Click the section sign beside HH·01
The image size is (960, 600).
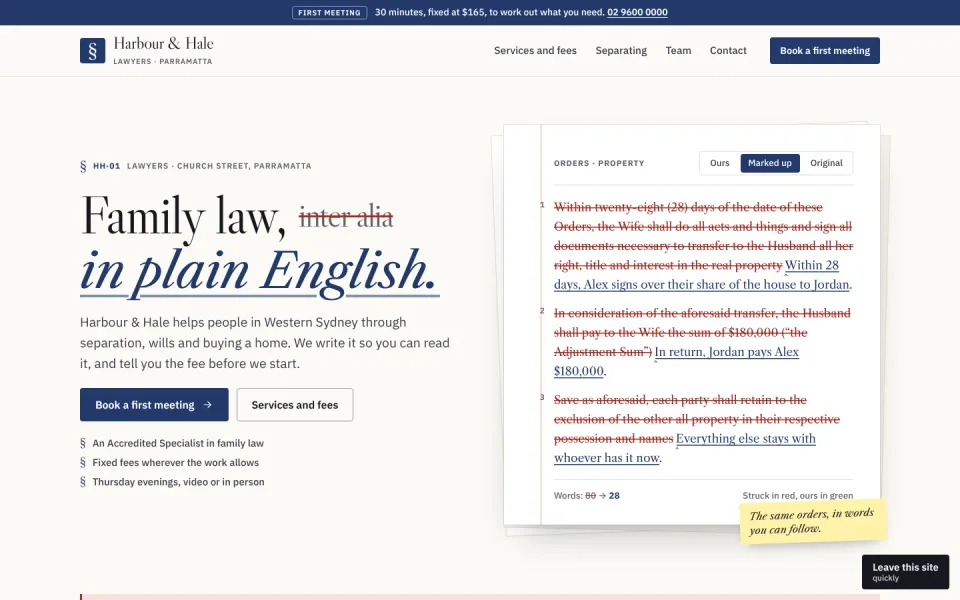pos(83,166)
